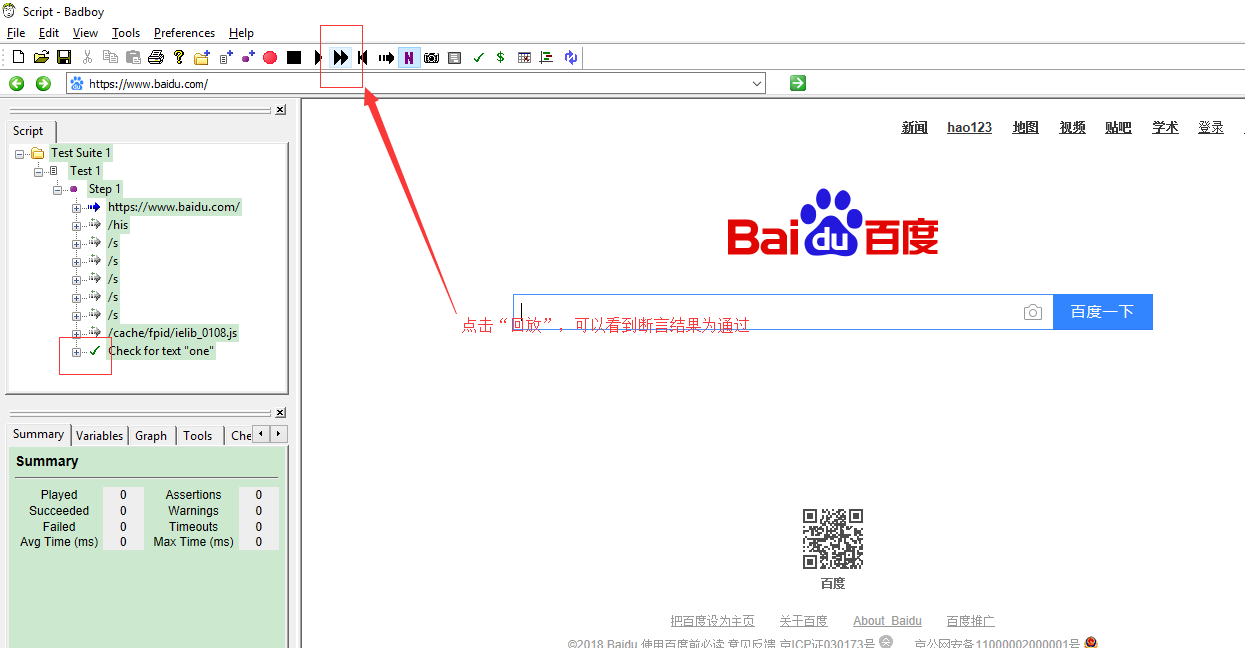Toggle the N navigation record mode

click(x=409, y=58)
